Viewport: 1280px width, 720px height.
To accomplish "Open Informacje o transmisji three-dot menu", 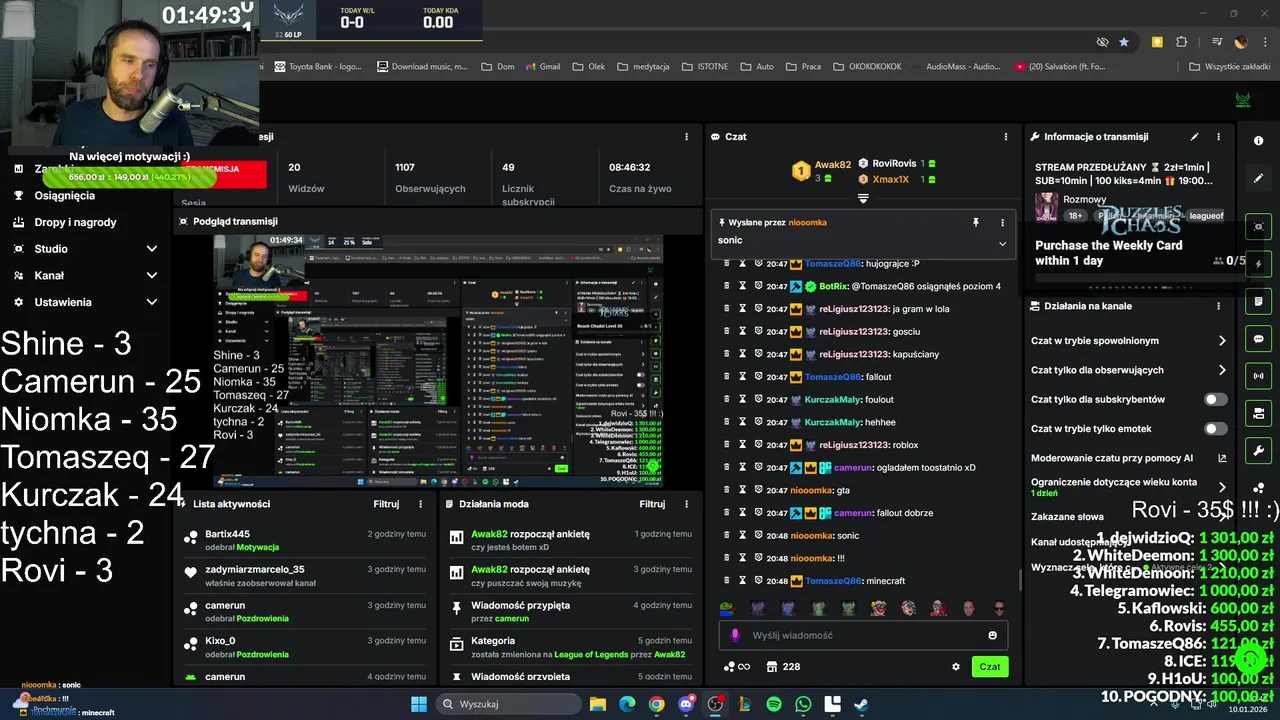I will [1218, 137].
